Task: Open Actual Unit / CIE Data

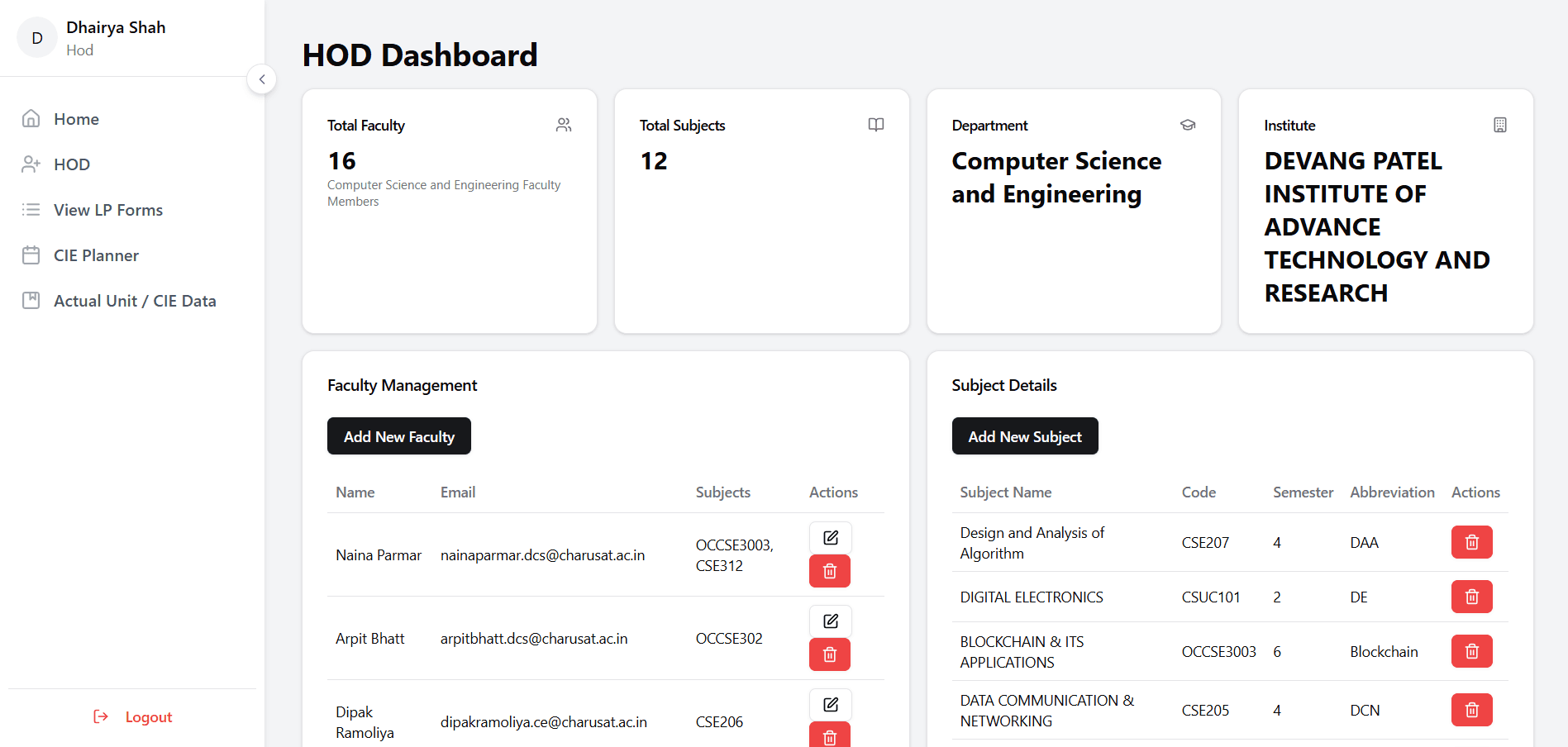Action: coord(135,301)
